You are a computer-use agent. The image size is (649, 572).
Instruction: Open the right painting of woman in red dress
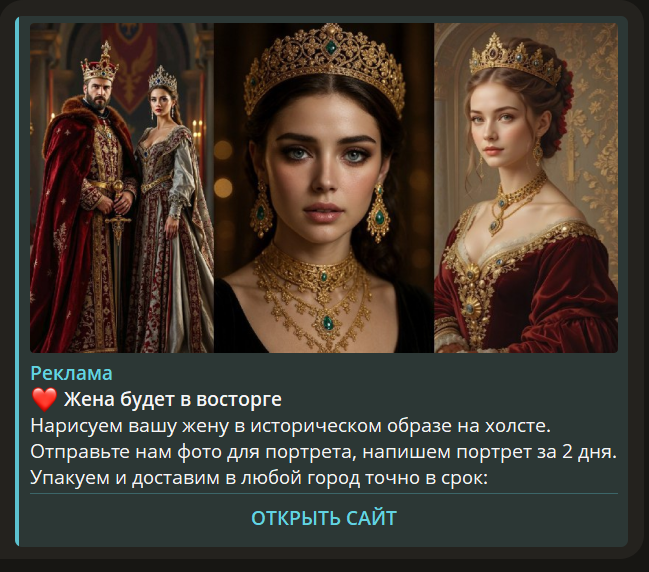[526, 188]
